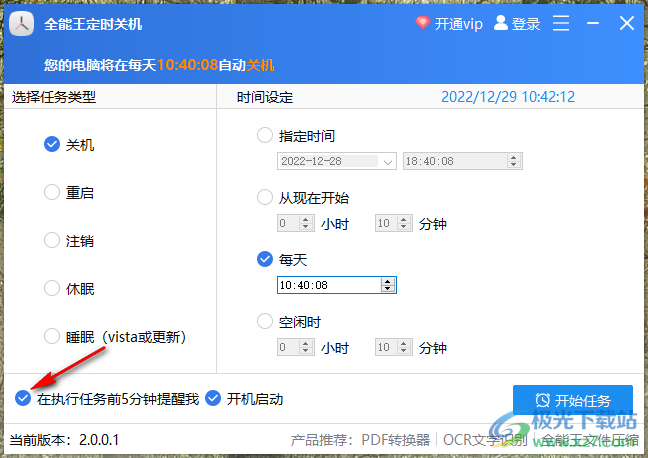Open the 全能王文件压缩 product link
The image size is (648, 458).
[x=590, y=440]
